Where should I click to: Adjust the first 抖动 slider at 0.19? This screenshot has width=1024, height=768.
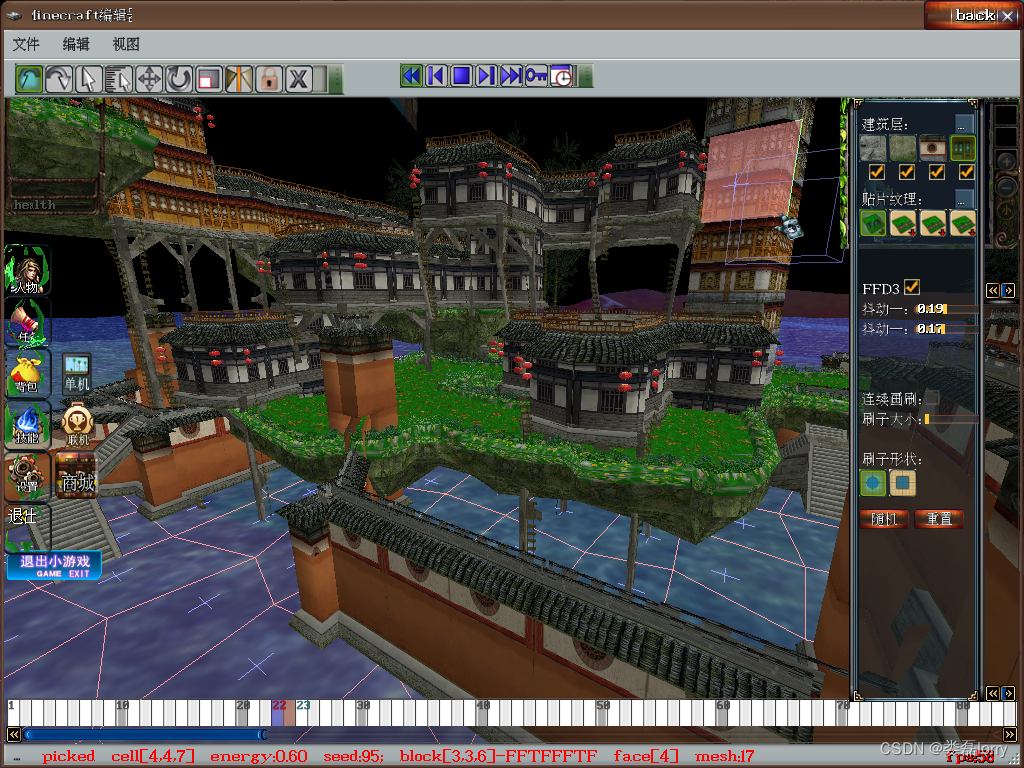[946, 309]
